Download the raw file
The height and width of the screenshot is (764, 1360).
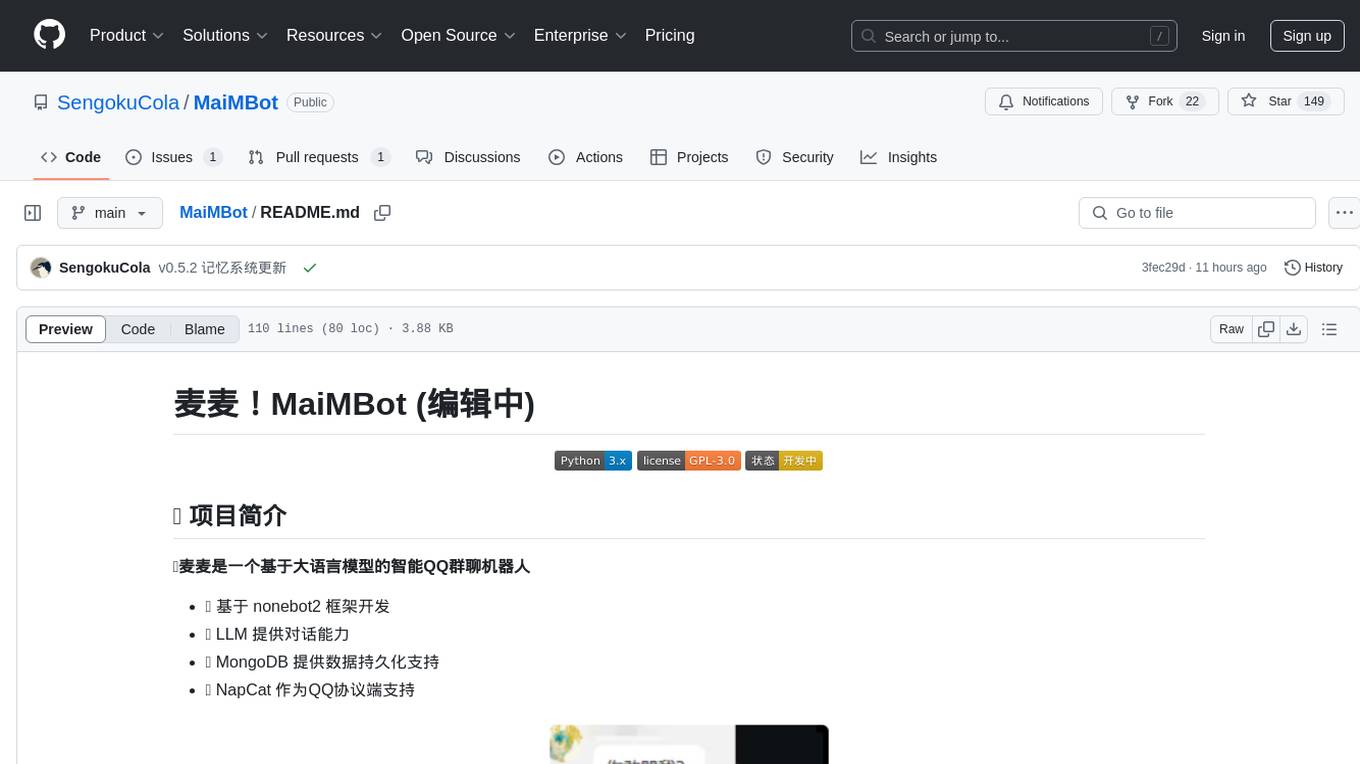pos(1294,329)
